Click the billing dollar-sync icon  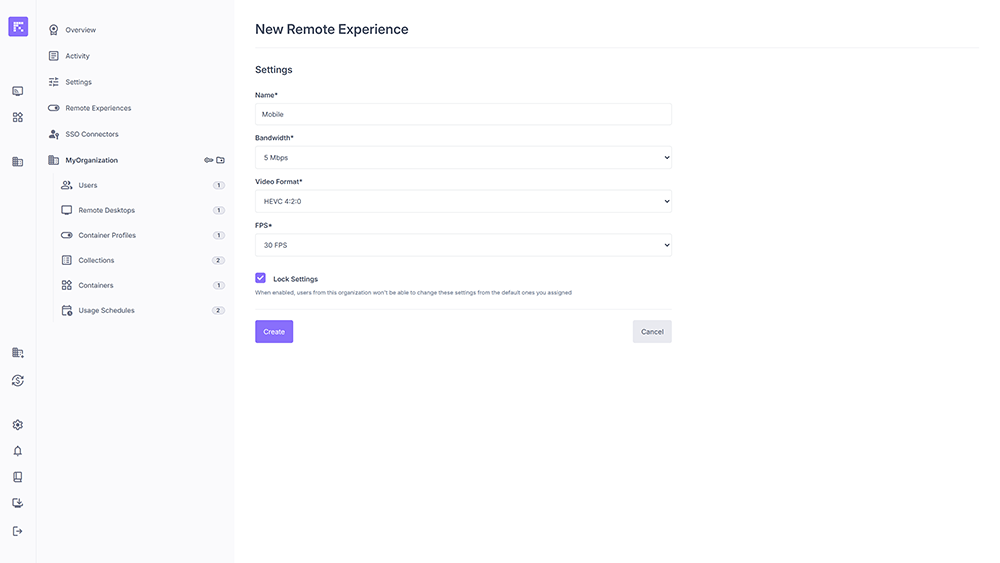click(17, 380)
